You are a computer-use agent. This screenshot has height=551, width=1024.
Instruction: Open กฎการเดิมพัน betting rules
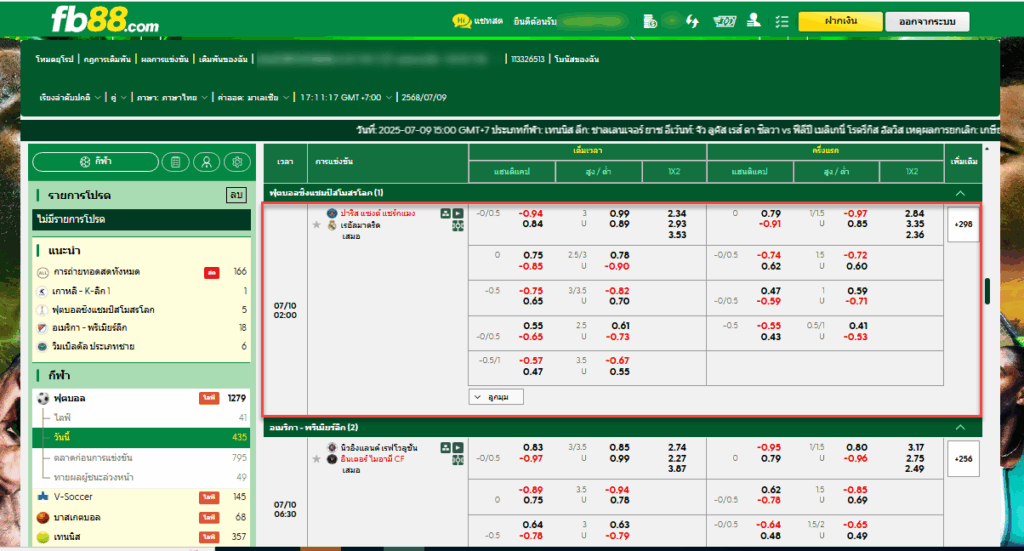pyautogui.click(x=107, y=59)
